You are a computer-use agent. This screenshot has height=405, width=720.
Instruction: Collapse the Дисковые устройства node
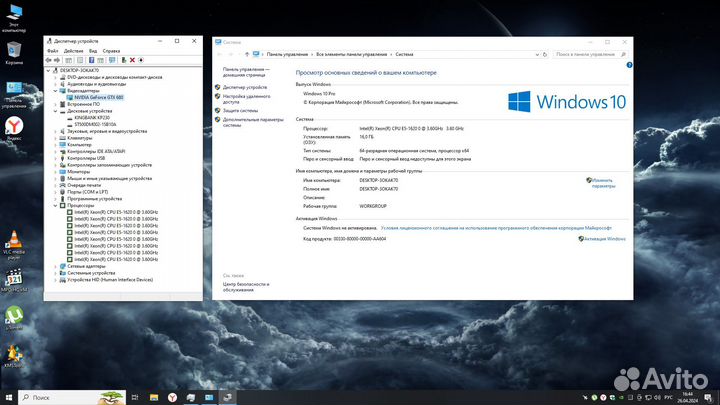(56, 111)
